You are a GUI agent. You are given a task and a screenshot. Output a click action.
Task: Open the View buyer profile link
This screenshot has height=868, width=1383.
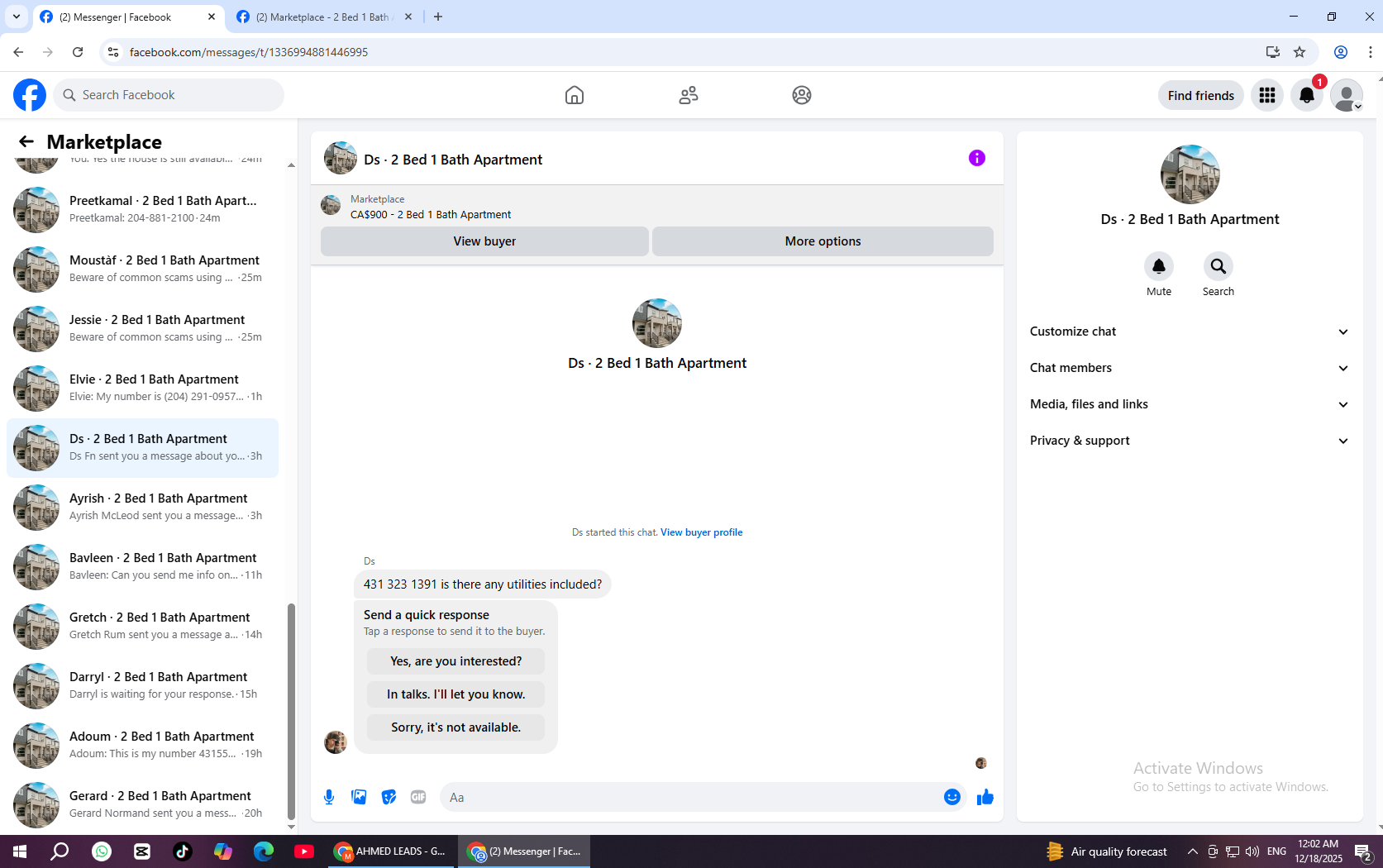click(x=701, y=532)
